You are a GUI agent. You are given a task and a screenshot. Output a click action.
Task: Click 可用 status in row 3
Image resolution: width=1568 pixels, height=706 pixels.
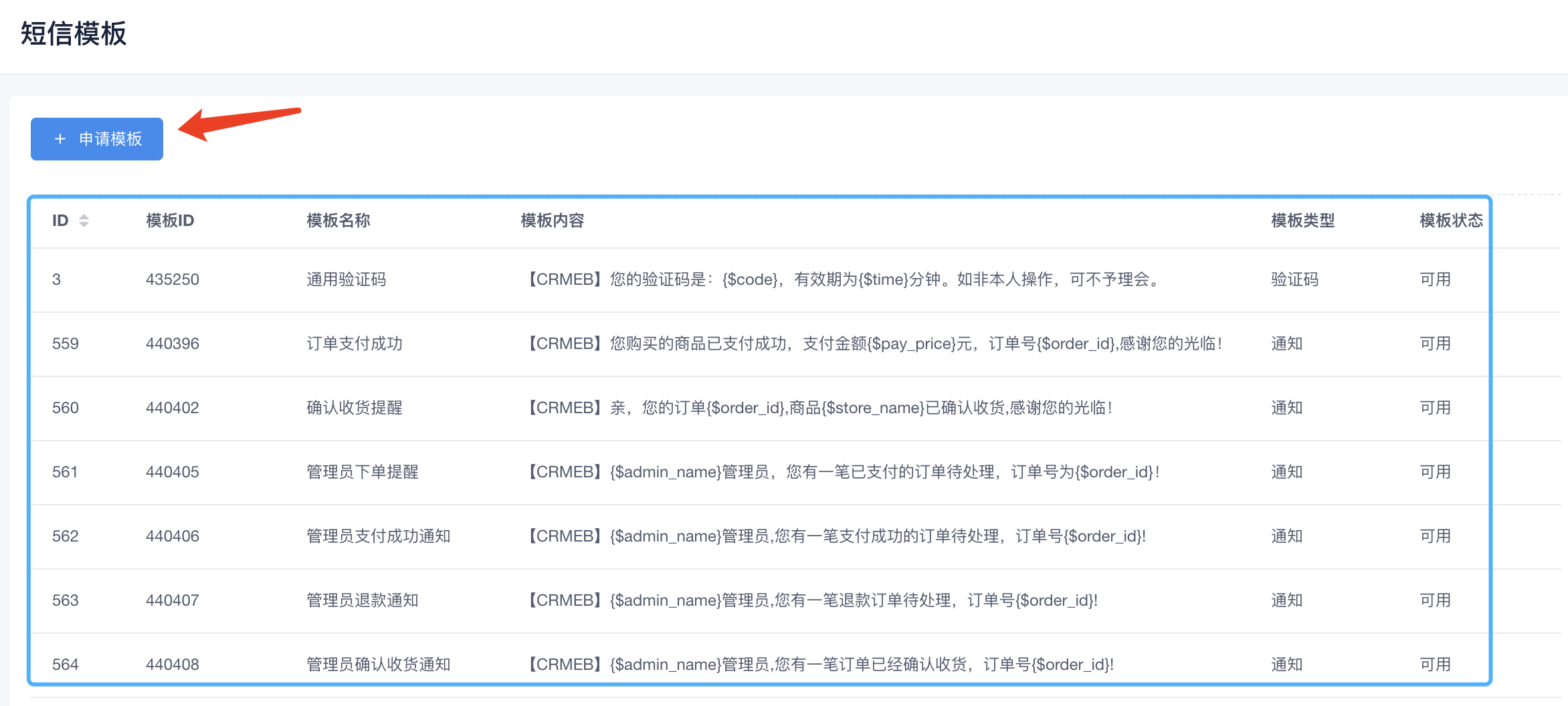pyautogui.click(x=1436, y=279)
